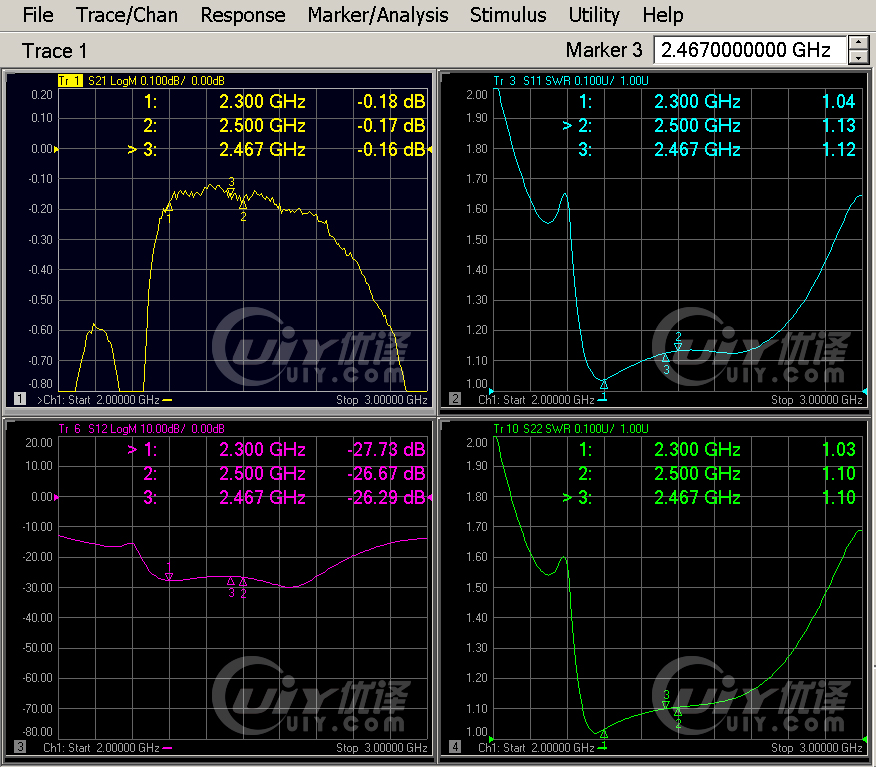Click S21 marker 2 reading -0.17 dB
Image resolution: width=876 pixels, height=768 pixels.
pos(391,126)
